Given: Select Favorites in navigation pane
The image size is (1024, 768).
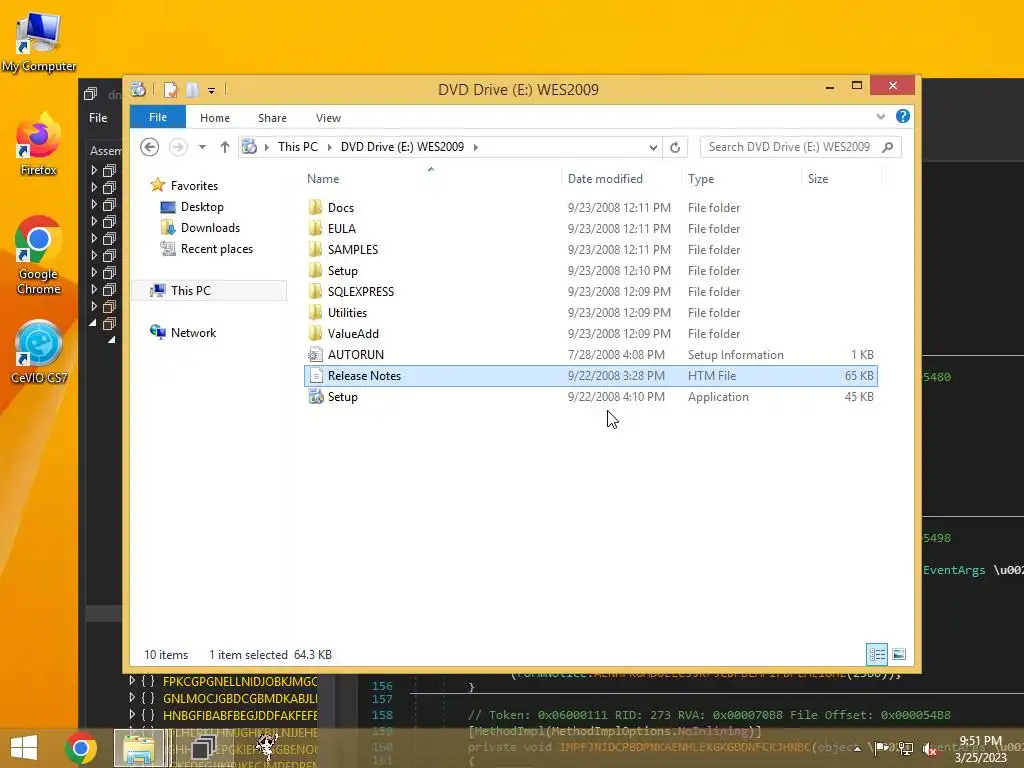Looking at the screenshot, I should 195,185.
